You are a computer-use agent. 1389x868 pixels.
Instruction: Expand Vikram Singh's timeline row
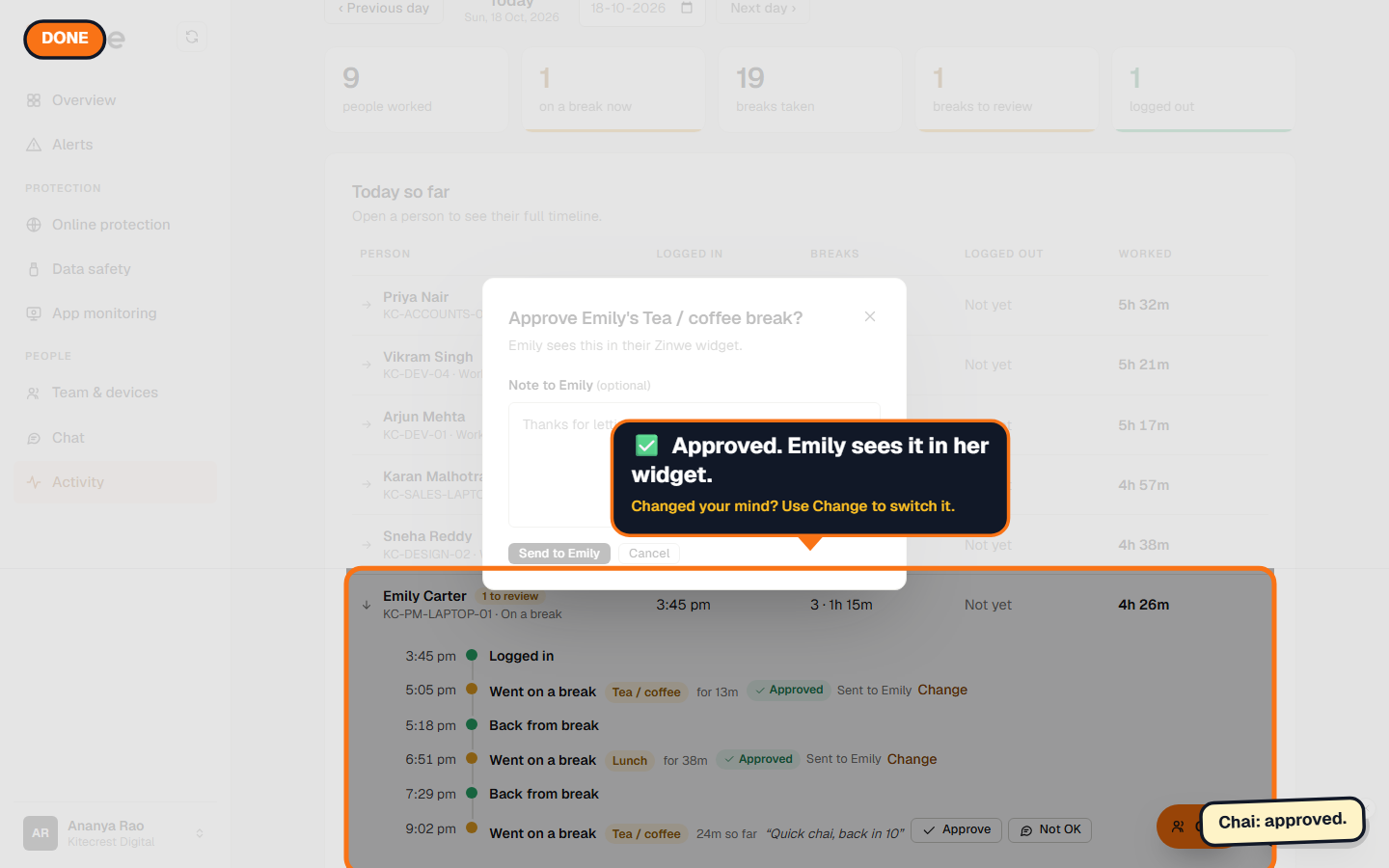367,365
